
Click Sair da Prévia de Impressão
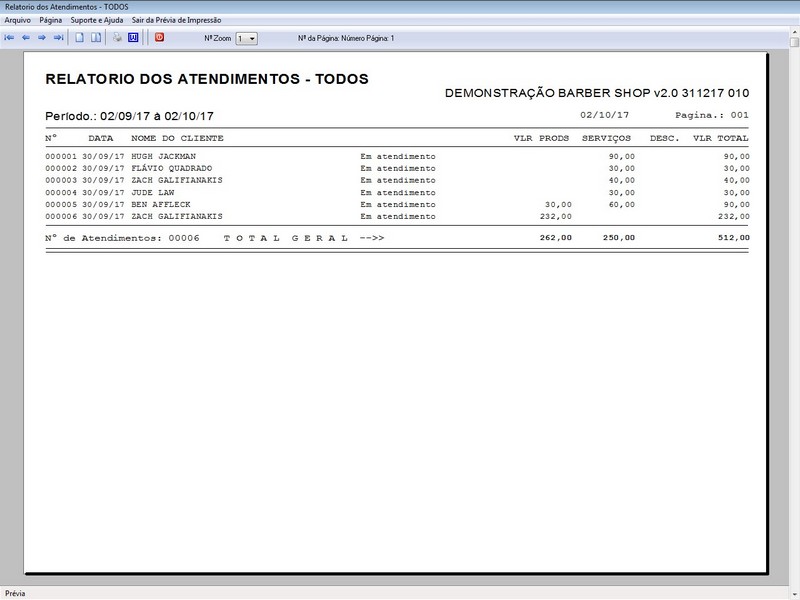(x=177, y=20)
